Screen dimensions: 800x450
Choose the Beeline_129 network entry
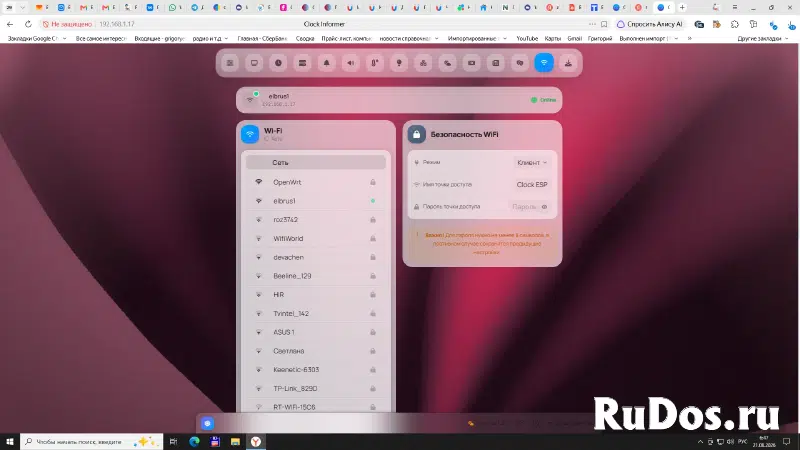tap(316, 276)
